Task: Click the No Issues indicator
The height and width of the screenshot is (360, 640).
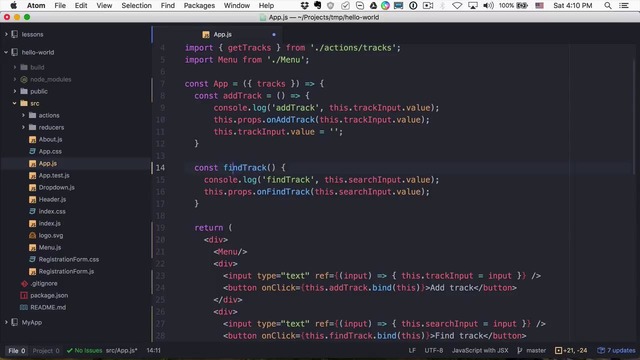Action: (x=84, y=350)
